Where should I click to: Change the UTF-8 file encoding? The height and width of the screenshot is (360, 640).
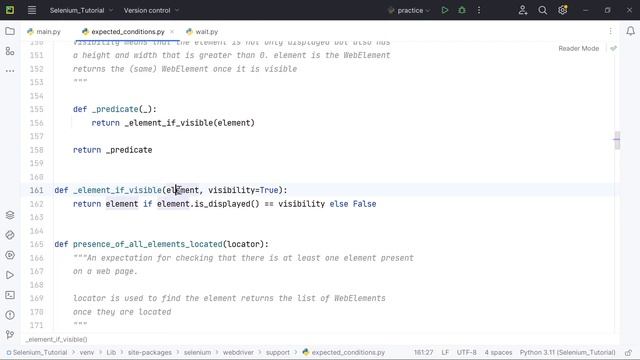click(x=467, y=352)
